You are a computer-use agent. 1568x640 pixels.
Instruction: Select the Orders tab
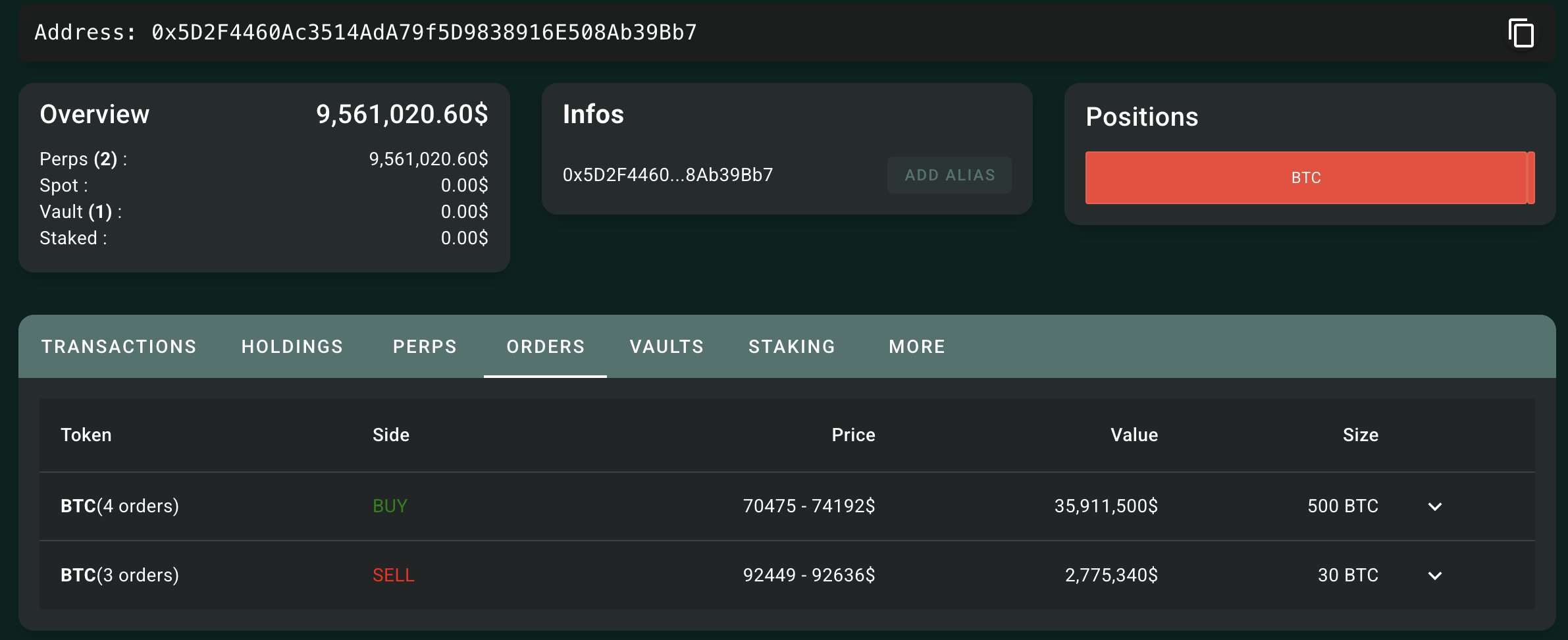point(545,346)
